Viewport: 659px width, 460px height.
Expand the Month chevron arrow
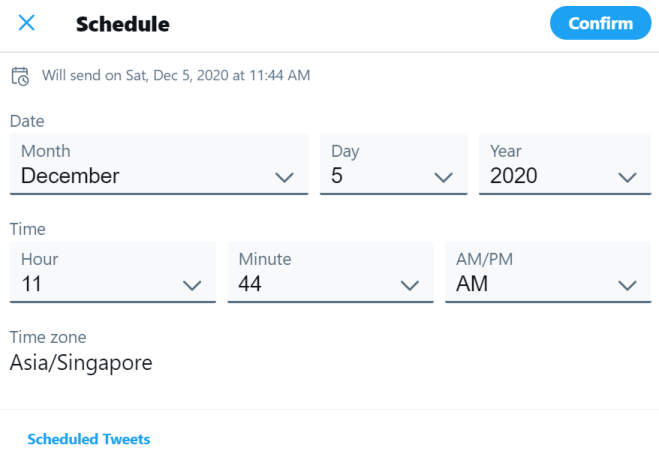tap(284, 177)
